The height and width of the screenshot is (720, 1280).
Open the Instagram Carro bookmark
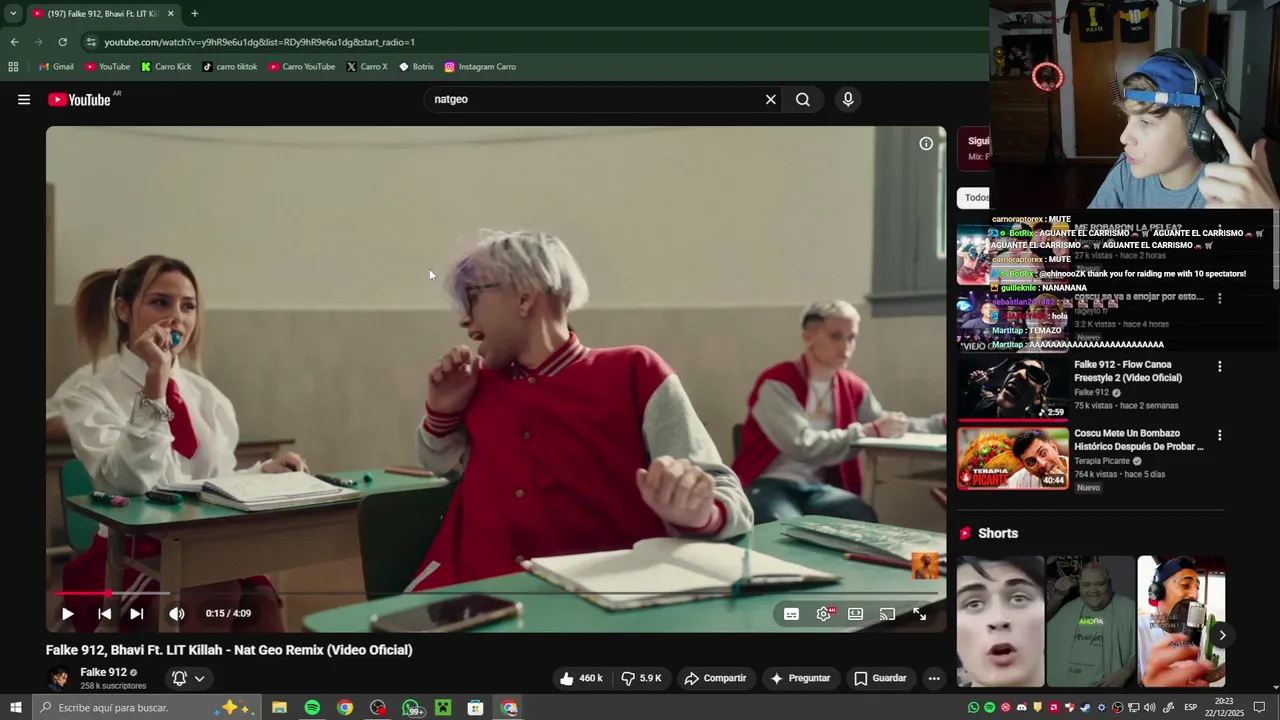click(480, 67)
